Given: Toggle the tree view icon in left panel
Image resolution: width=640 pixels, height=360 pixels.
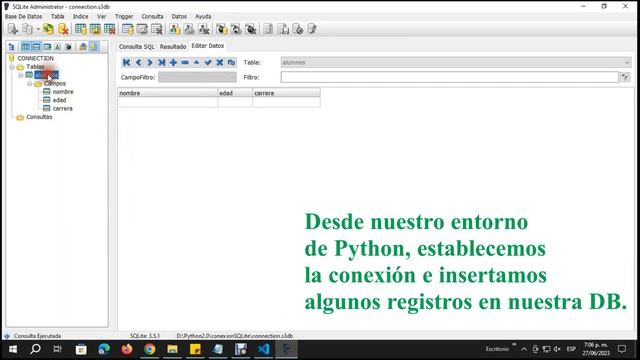Looking at the screenshot, I should point(11,47).
